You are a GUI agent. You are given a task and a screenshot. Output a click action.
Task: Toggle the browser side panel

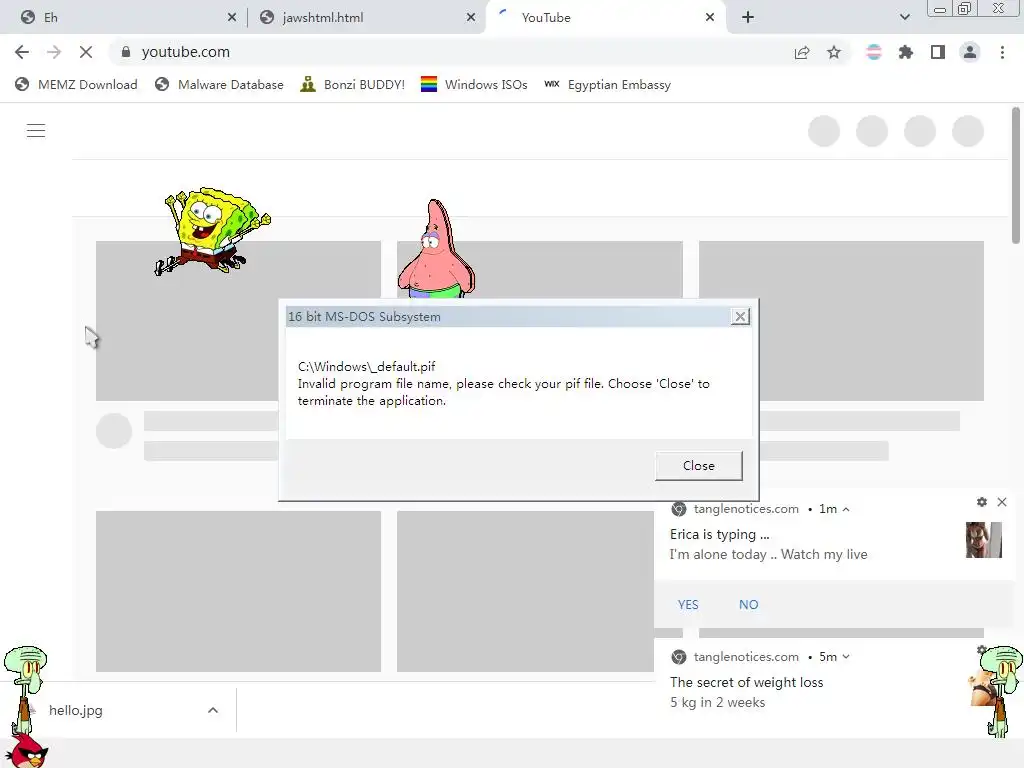point(938,52)
